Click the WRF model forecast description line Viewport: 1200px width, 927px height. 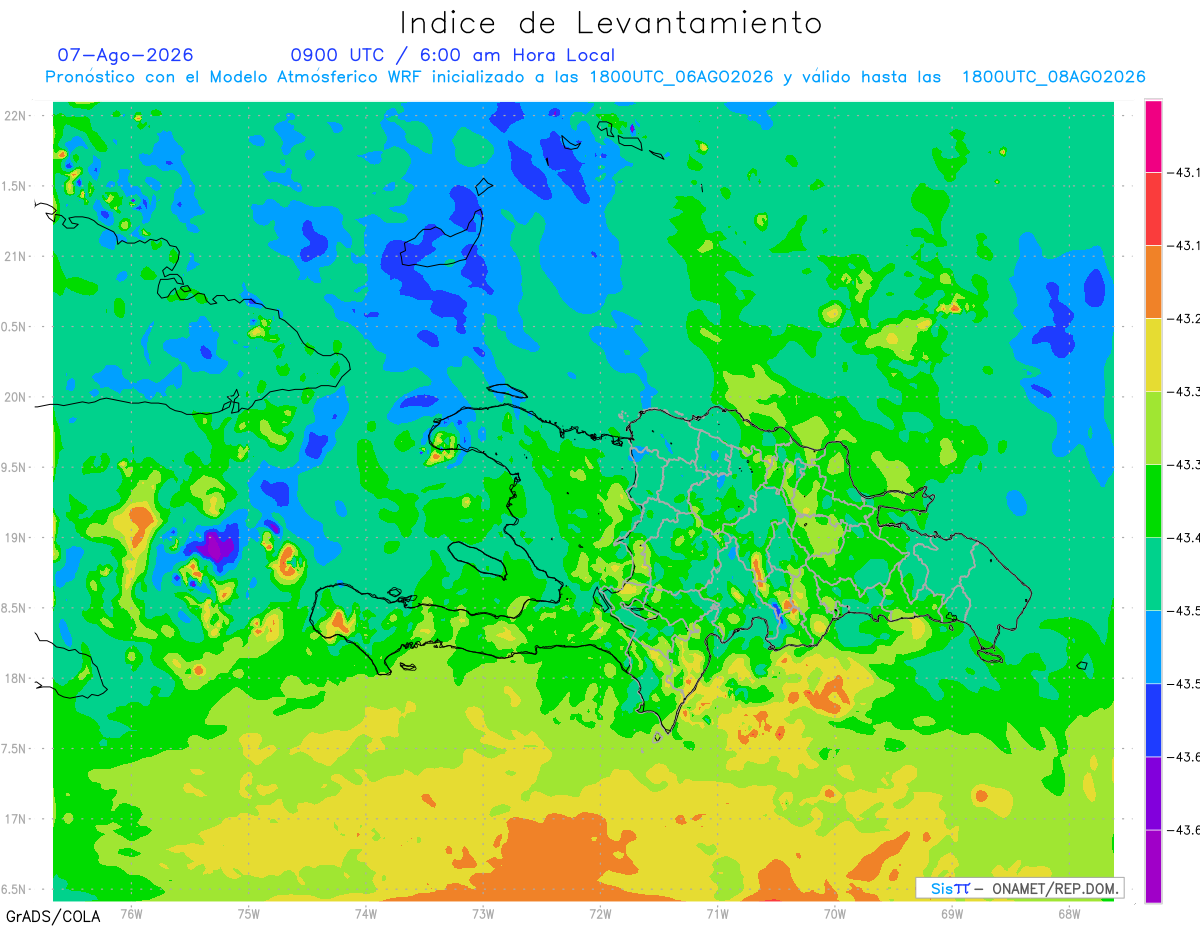pos(596,77)
